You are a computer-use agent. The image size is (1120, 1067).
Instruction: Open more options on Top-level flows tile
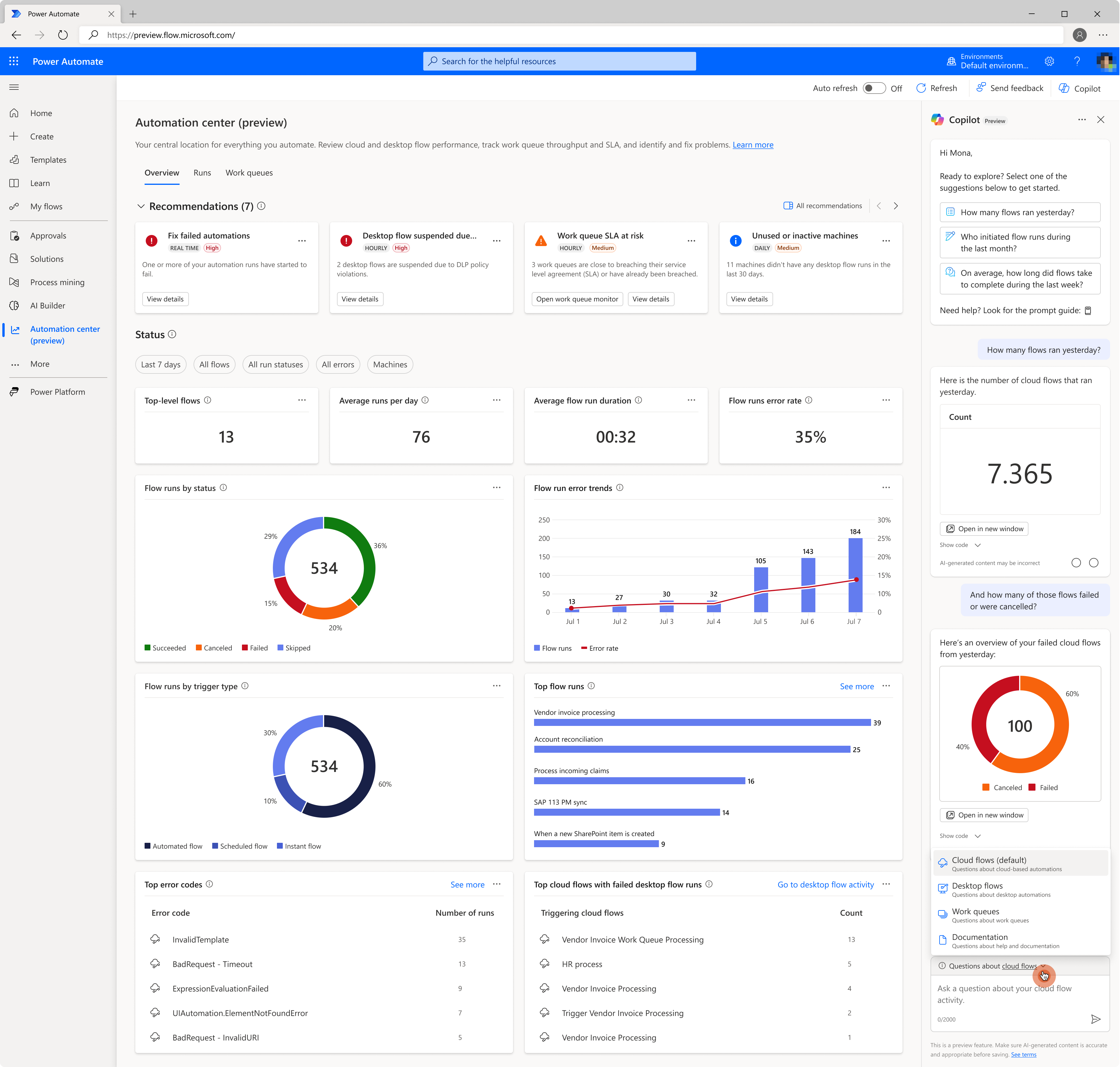pyautogui.click(x=302, y=400)
